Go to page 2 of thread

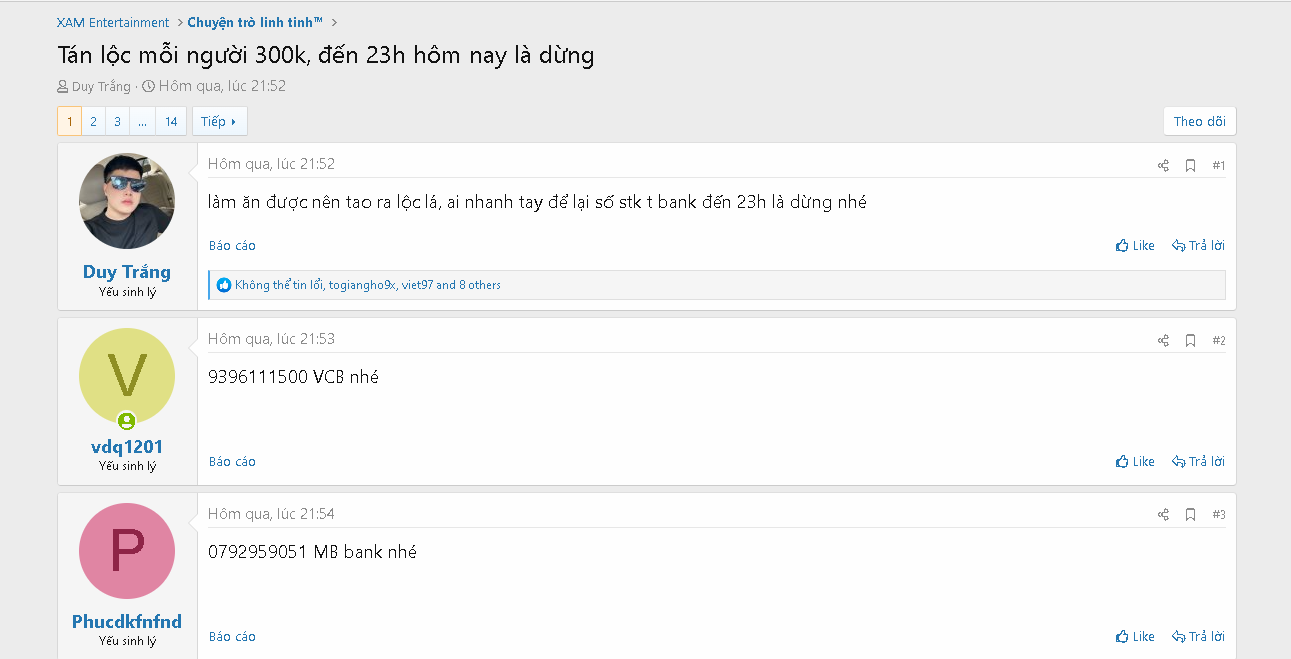[93, 122]
